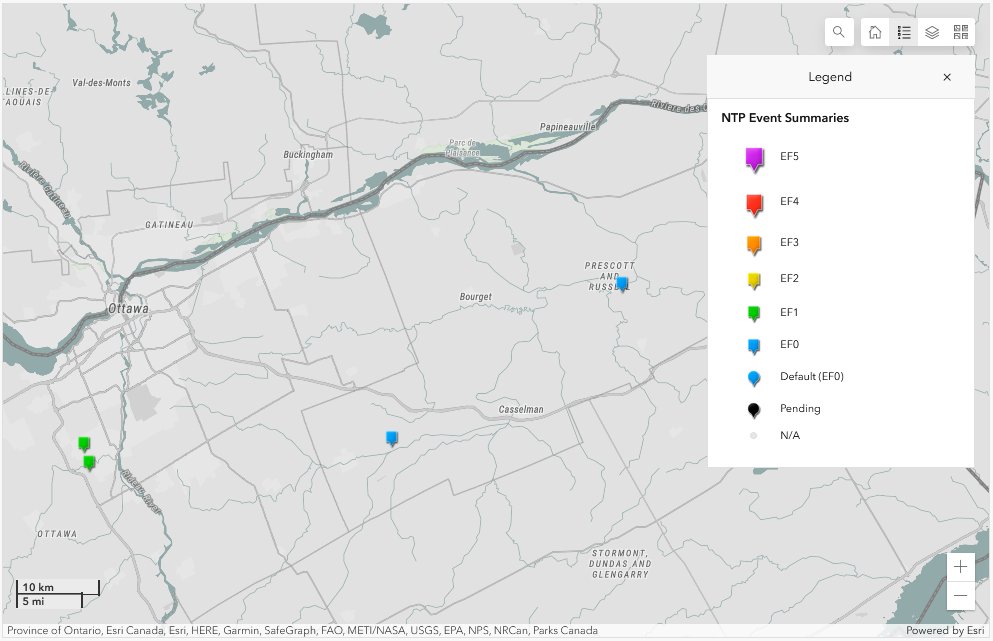Open the basemap gallery icon

click(x=959, y=31)
